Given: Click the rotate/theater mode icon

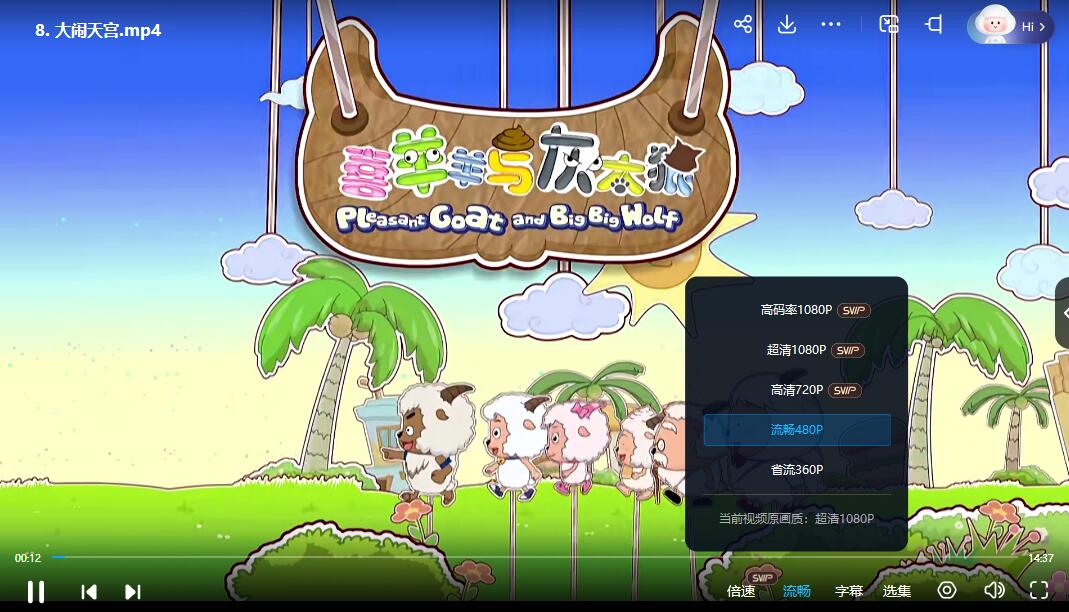Looking at the screenshot, I should pos(933,25).
